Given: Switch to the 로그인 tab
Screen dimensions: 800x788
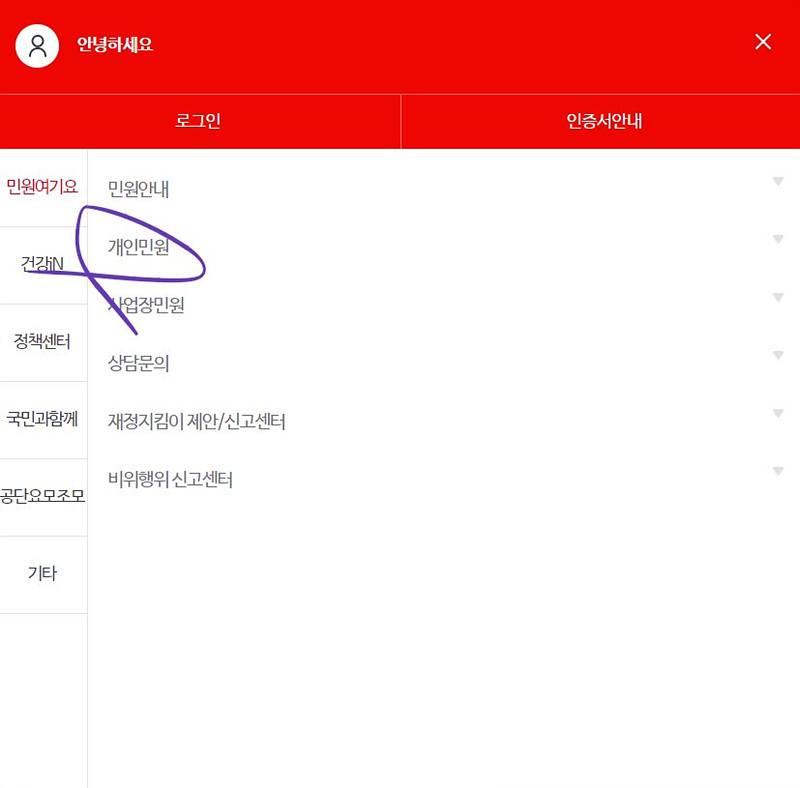Looking at the screenshot, I should tap(200, 121).
